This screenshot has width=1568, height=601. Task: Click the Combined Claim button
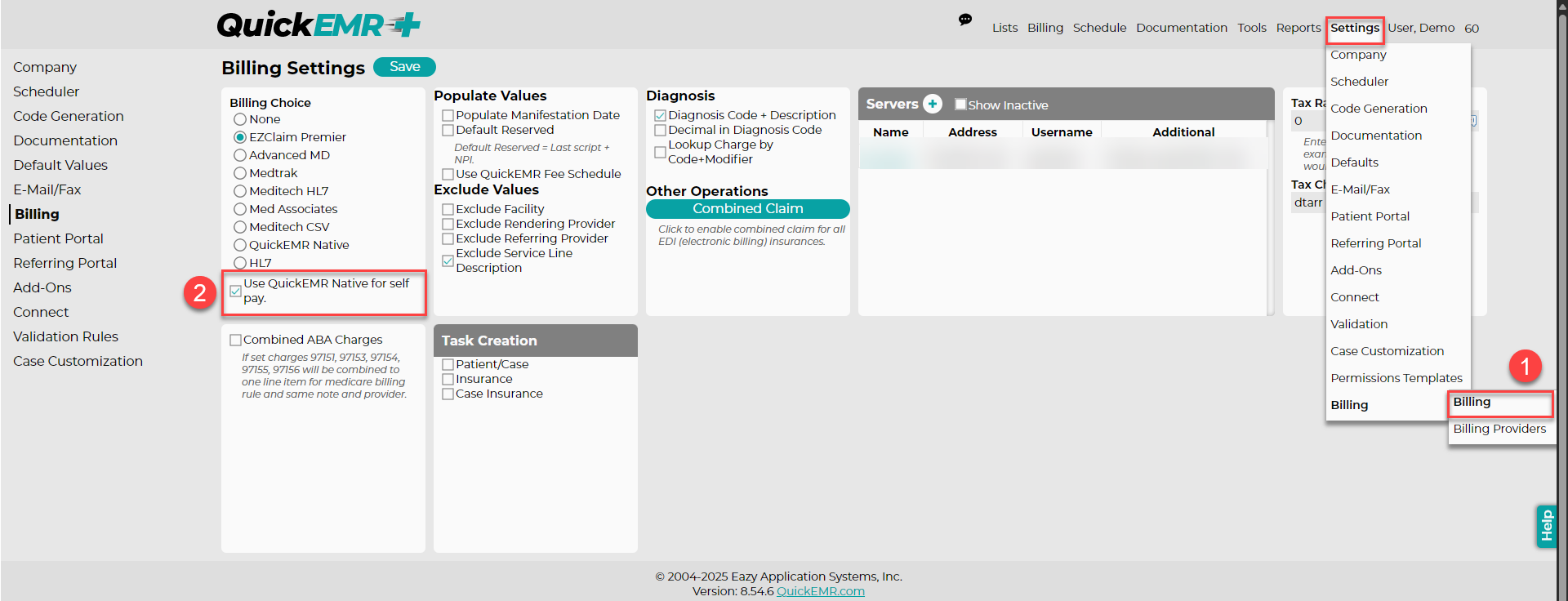tap(747, 209)
